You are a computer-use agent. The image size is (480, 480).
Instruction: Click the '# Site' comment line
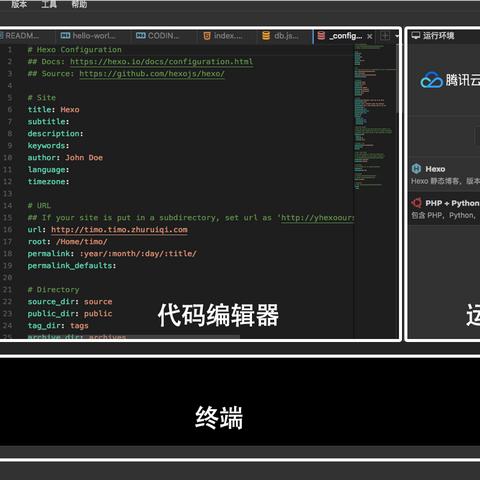[x=42, y=98]
